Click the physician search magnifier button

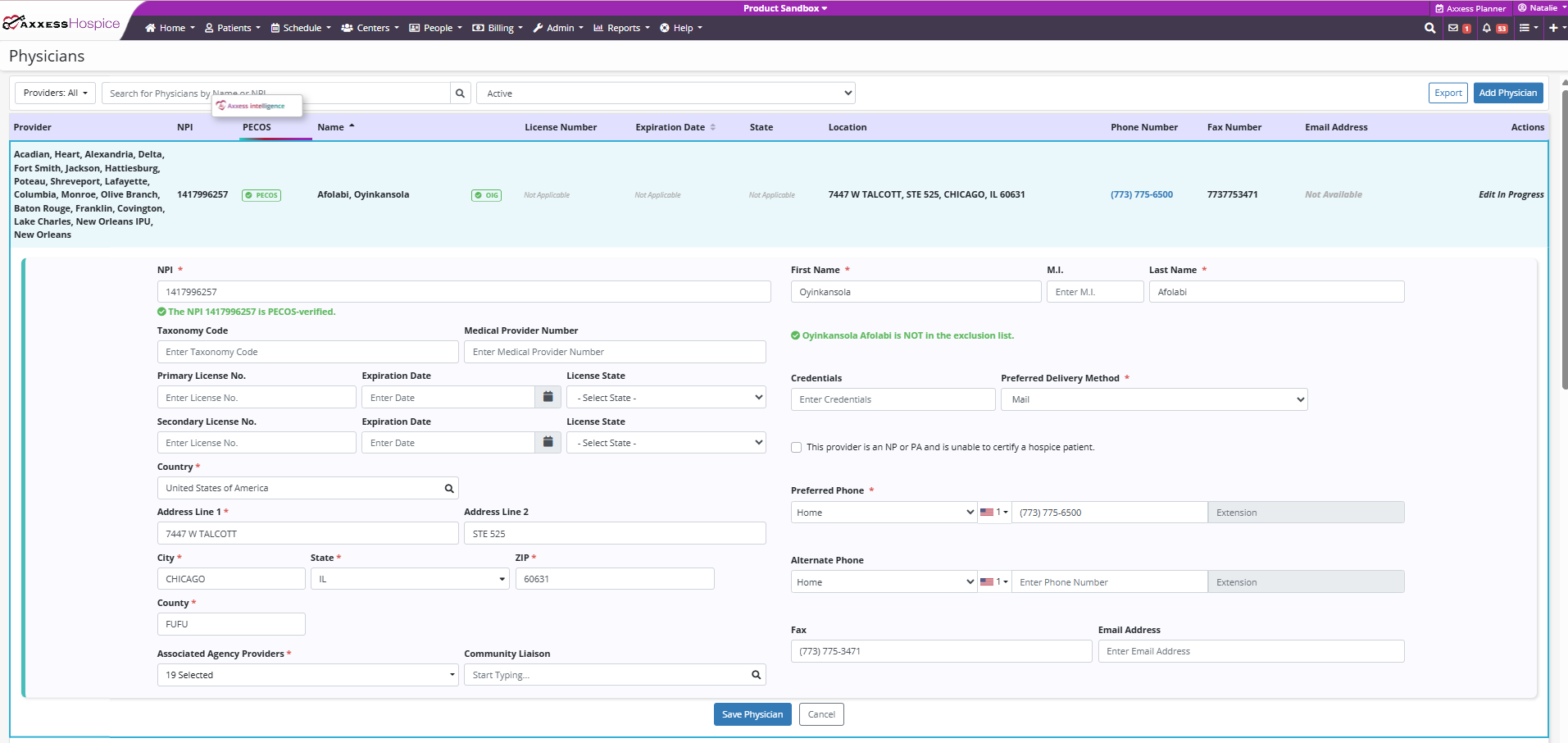[460, 93]
